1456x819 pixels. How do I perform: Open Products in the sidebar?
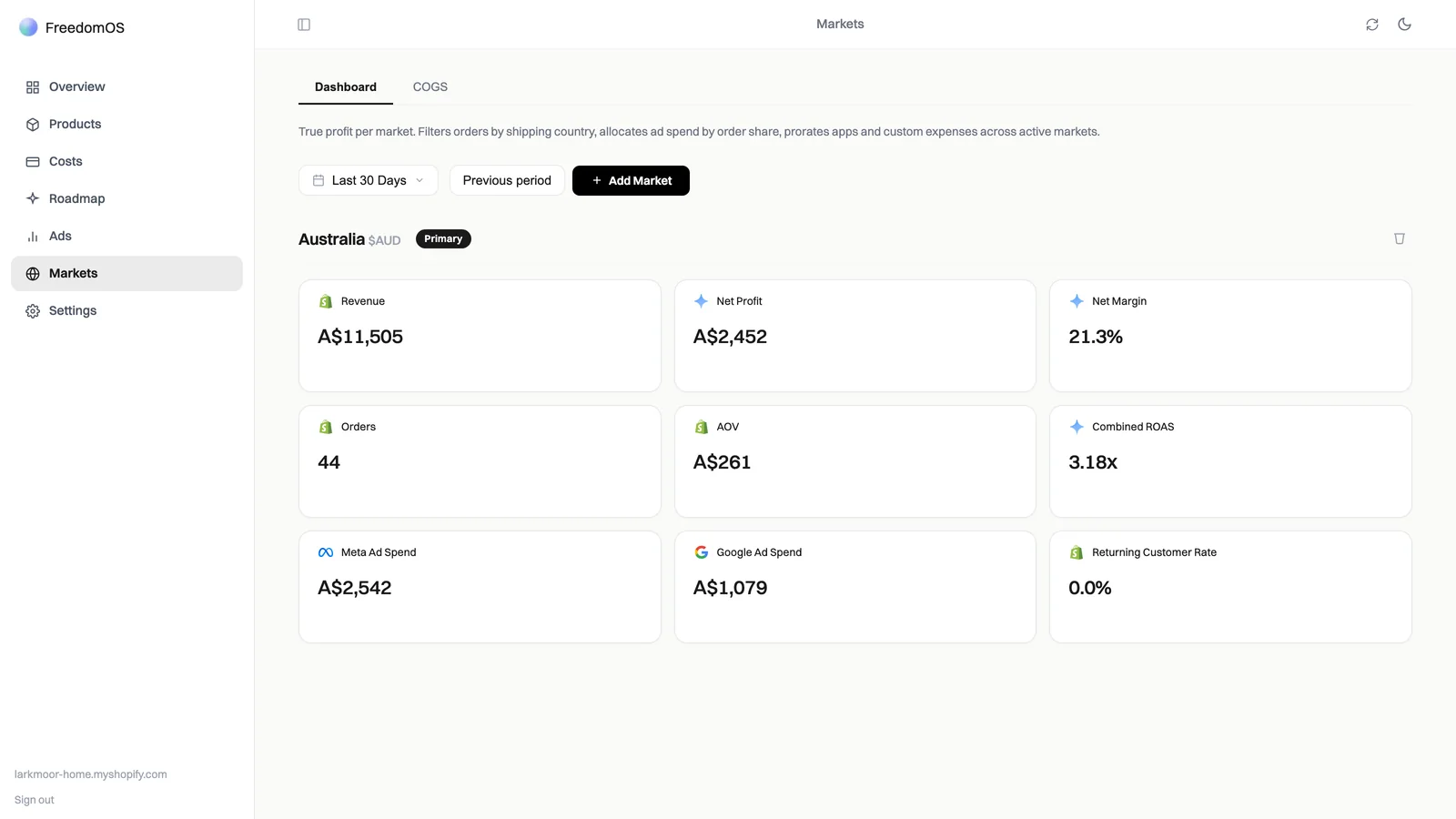pos(126,125)
